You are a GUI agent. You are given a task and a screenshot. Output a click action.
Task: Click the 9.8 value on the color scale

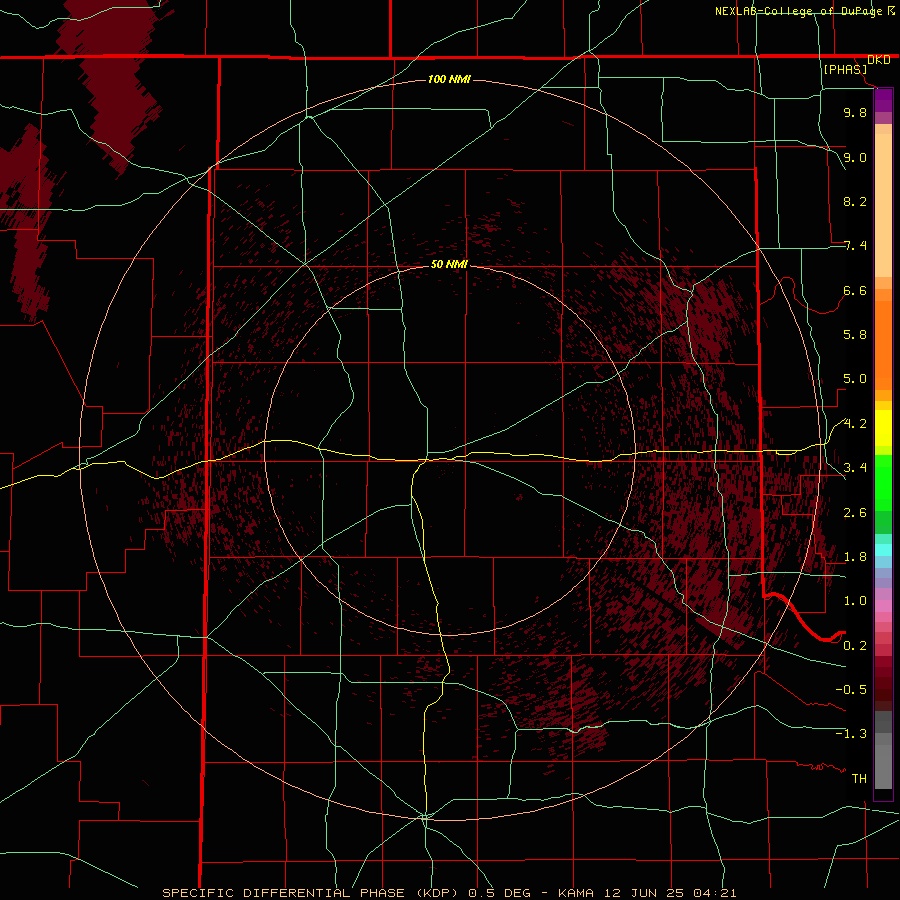pyautogui.click(x=855, y=112)
